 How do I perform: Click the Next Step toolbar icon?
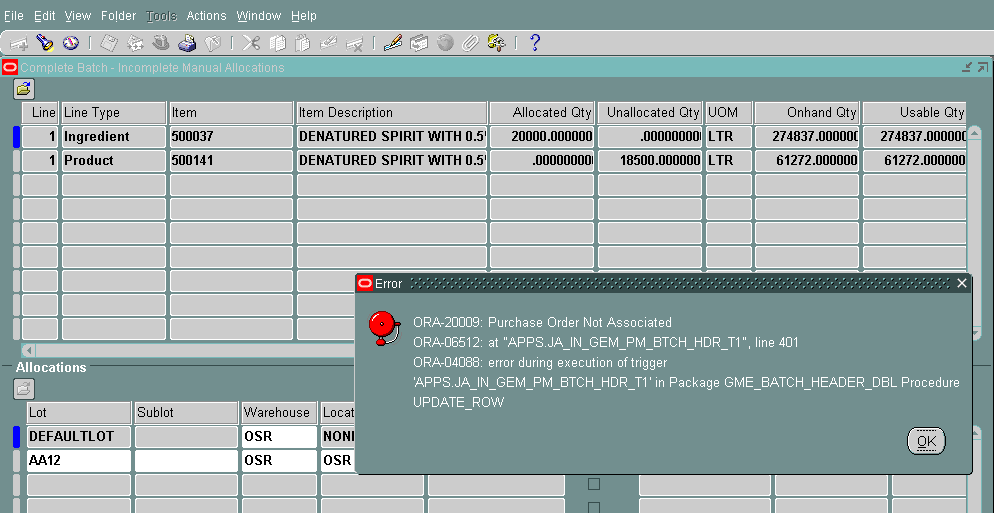(136, 43)
